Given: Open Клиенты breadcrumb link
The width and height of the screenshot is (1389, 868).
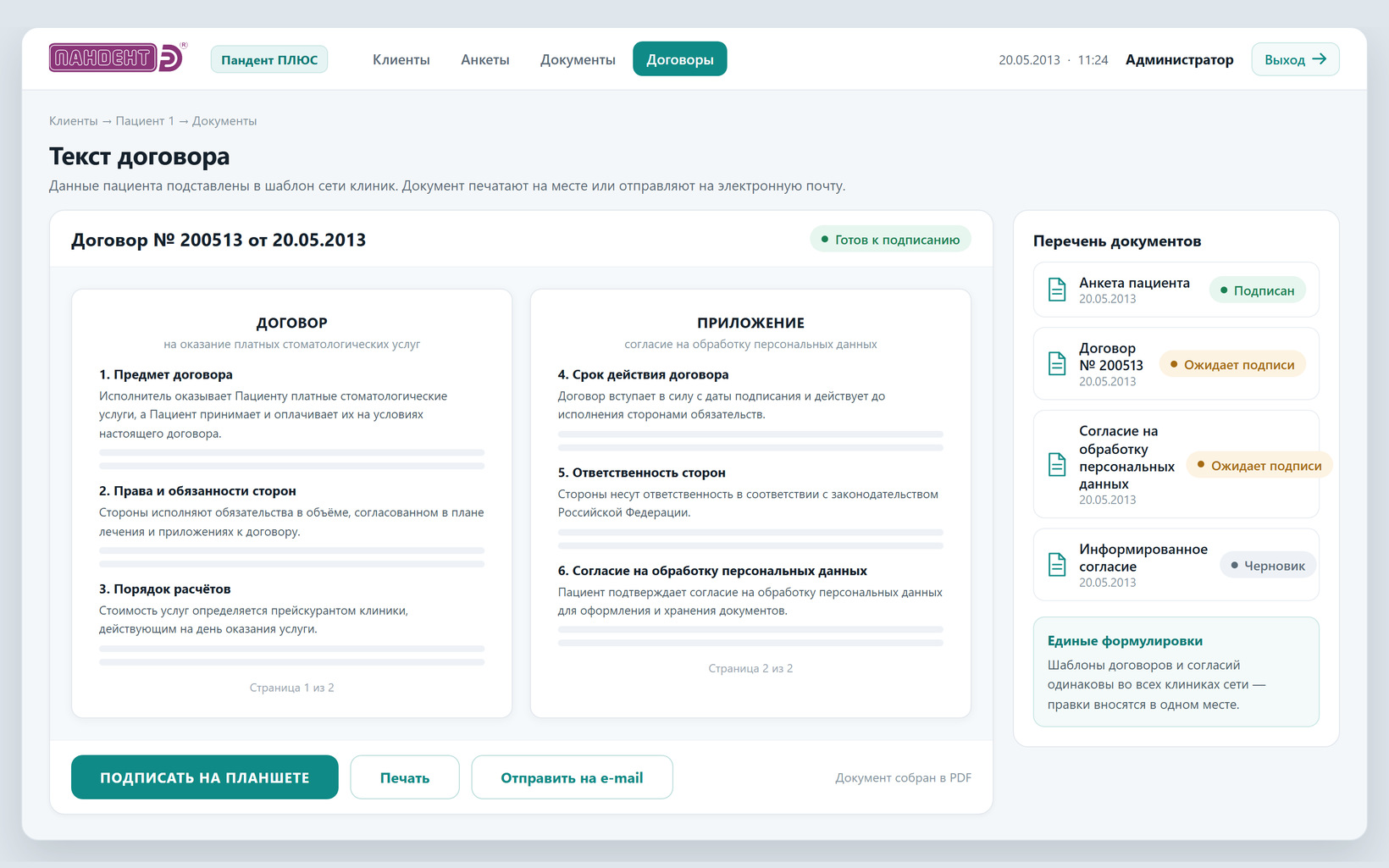Looking at the screenshot, I should [x=74, y=121].
